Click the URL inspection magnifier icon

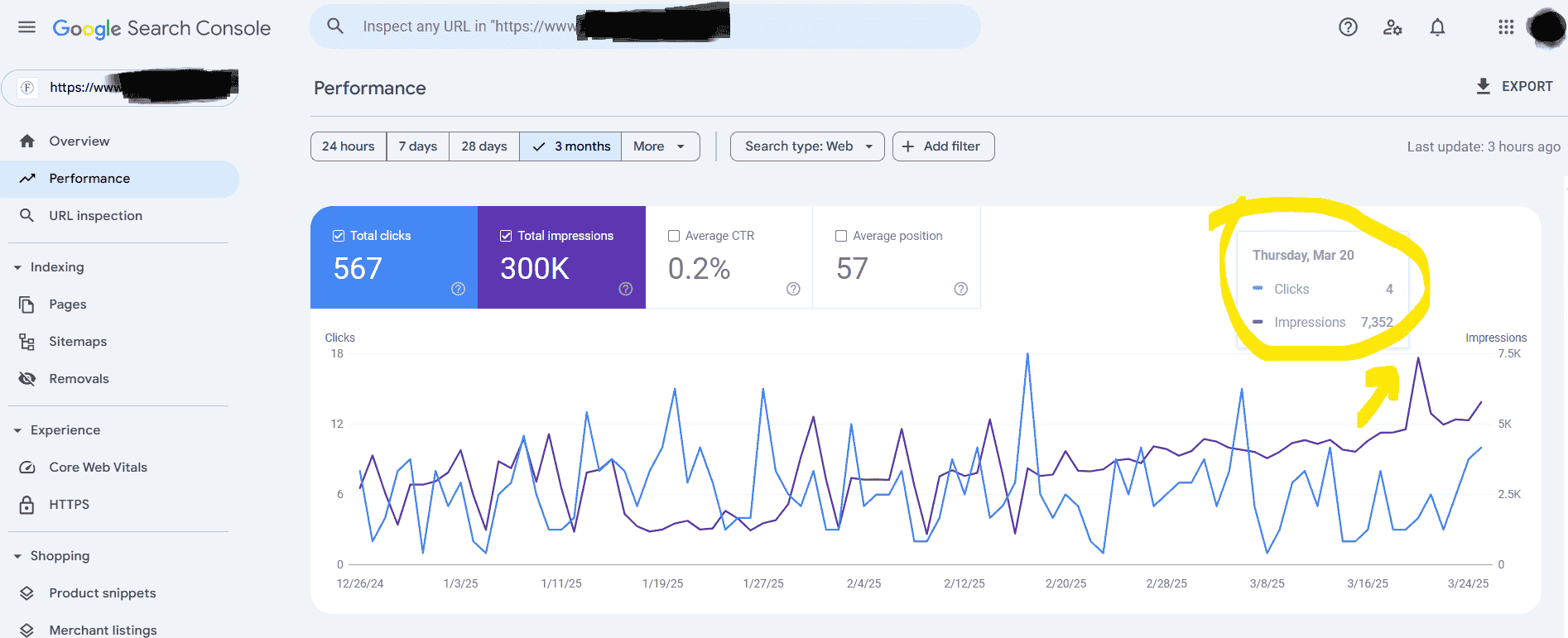pos(27,215)
